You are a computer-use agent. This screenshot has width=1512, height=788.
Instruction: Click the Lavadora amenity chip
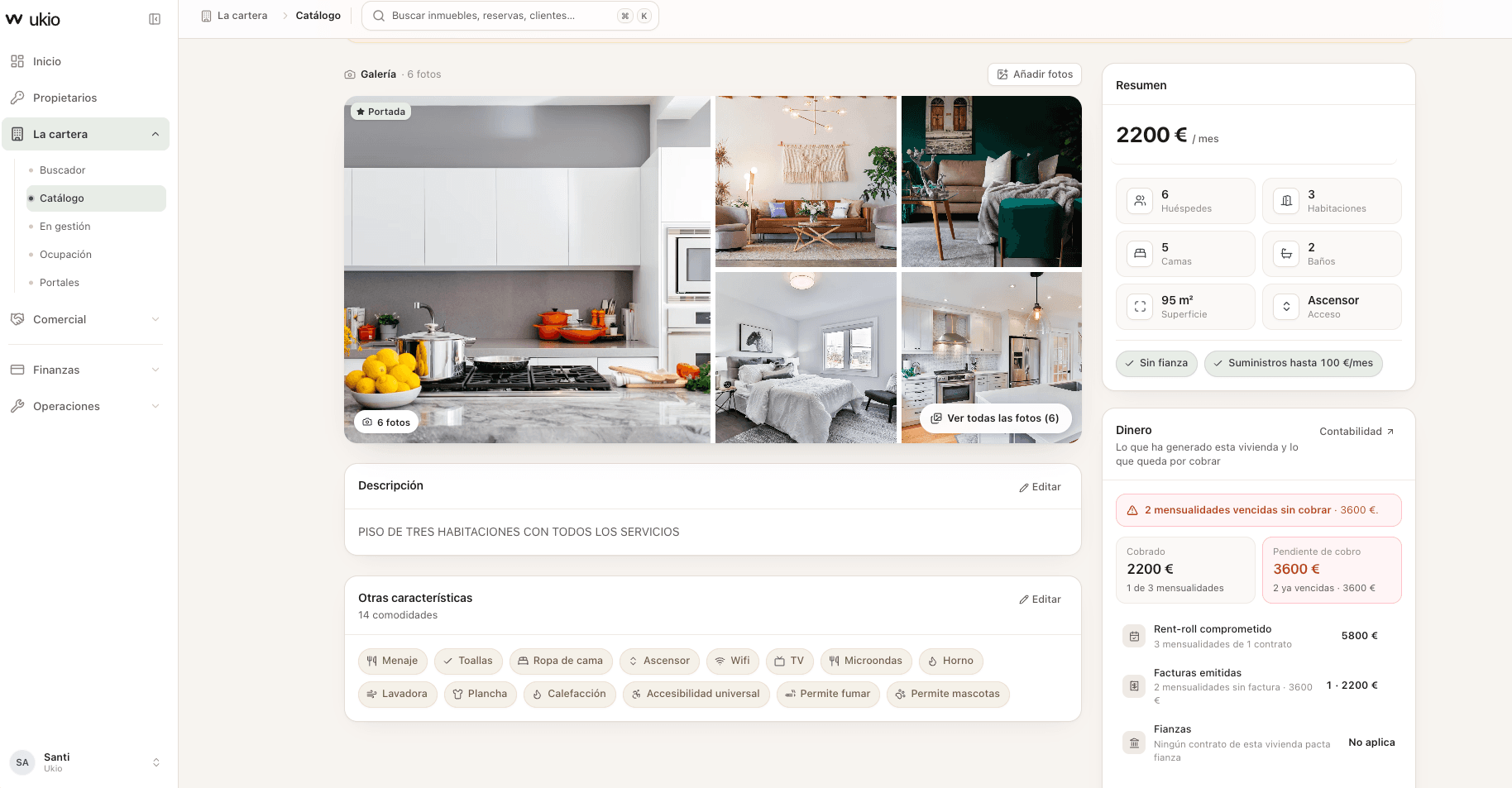pos(398,694)
